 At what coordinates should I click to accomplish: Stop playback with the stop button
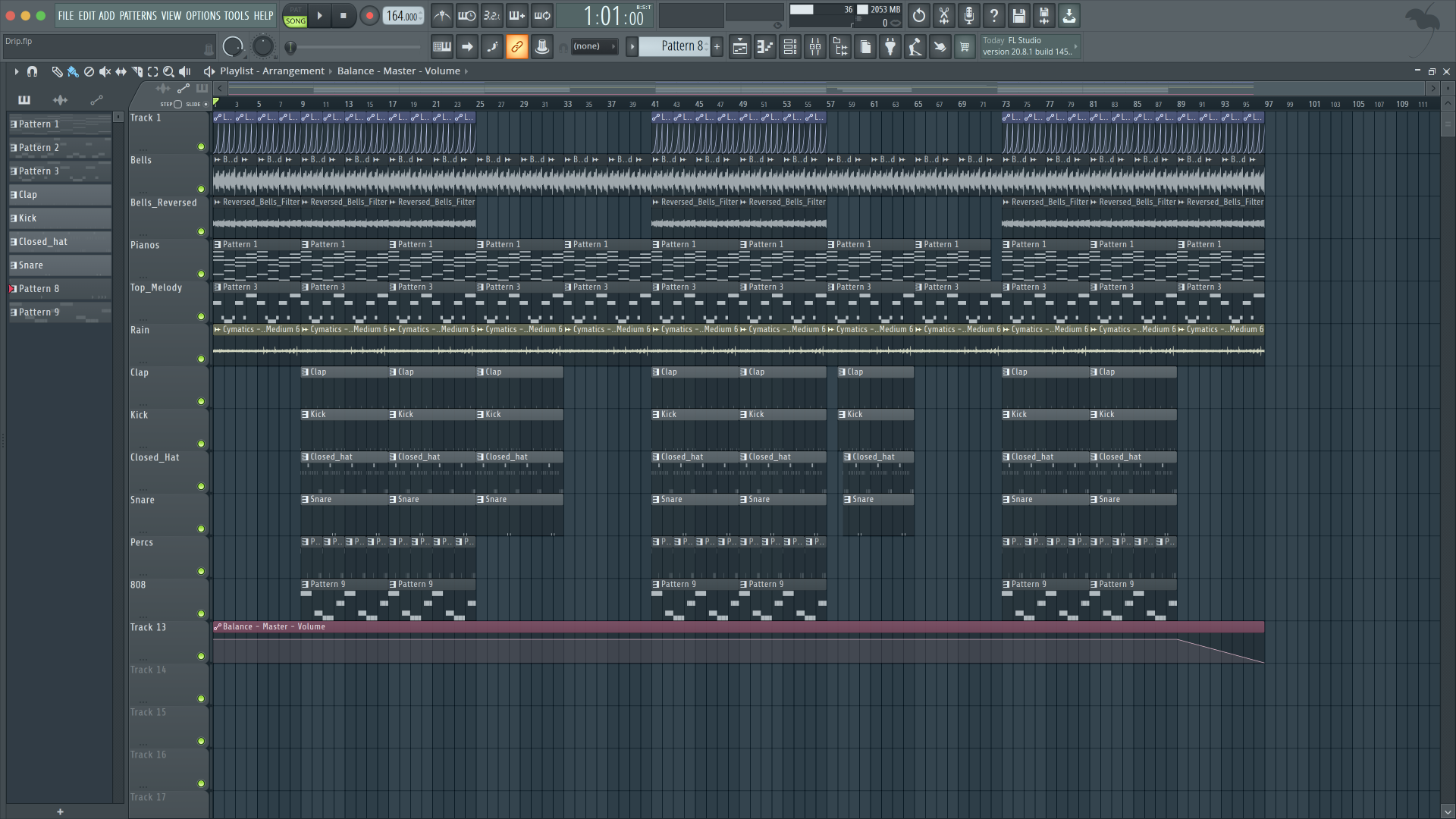tap(344, 16)
